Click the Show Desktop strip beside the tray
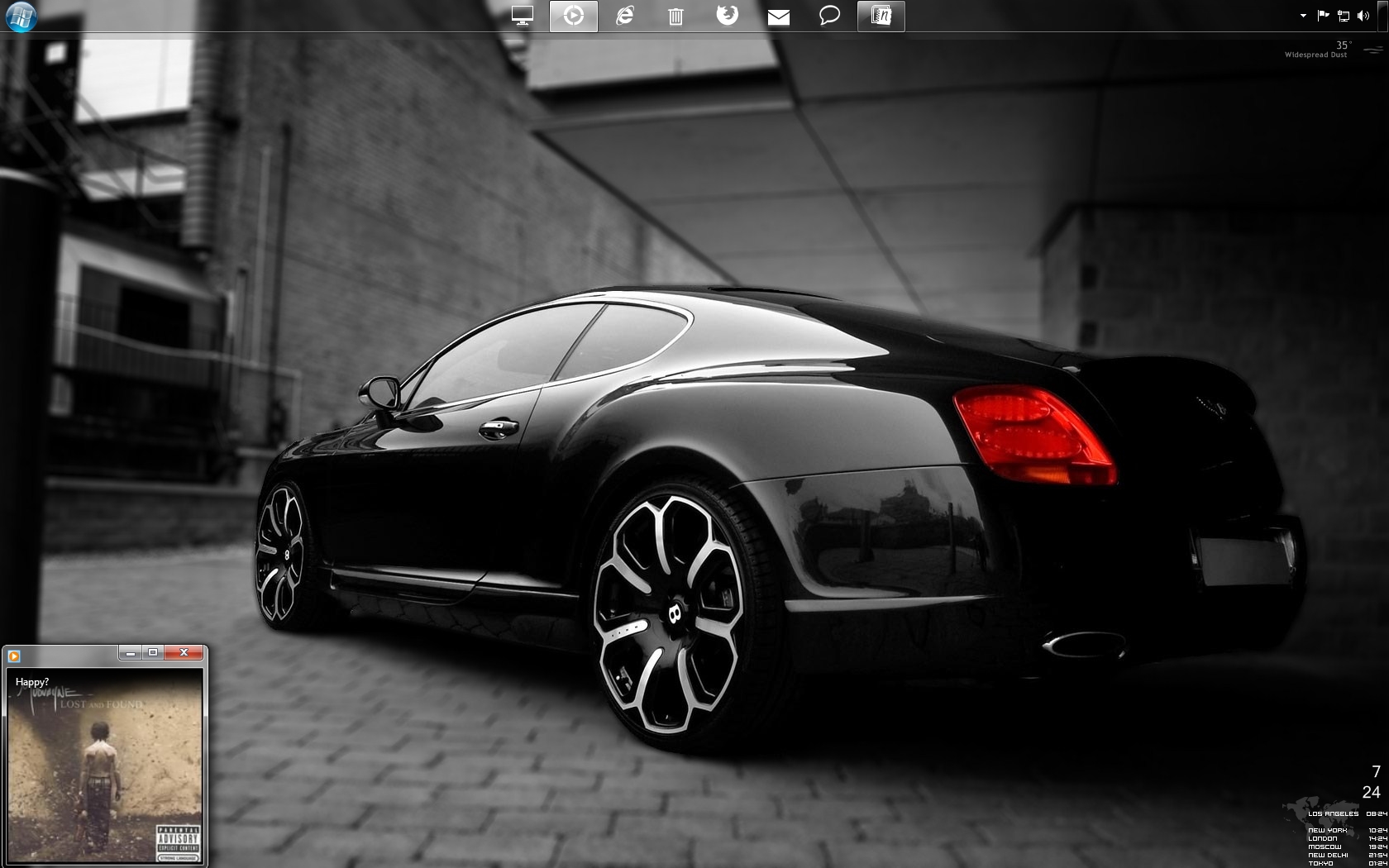This screenshot has width=1389, height=868. click(1383, 16)
